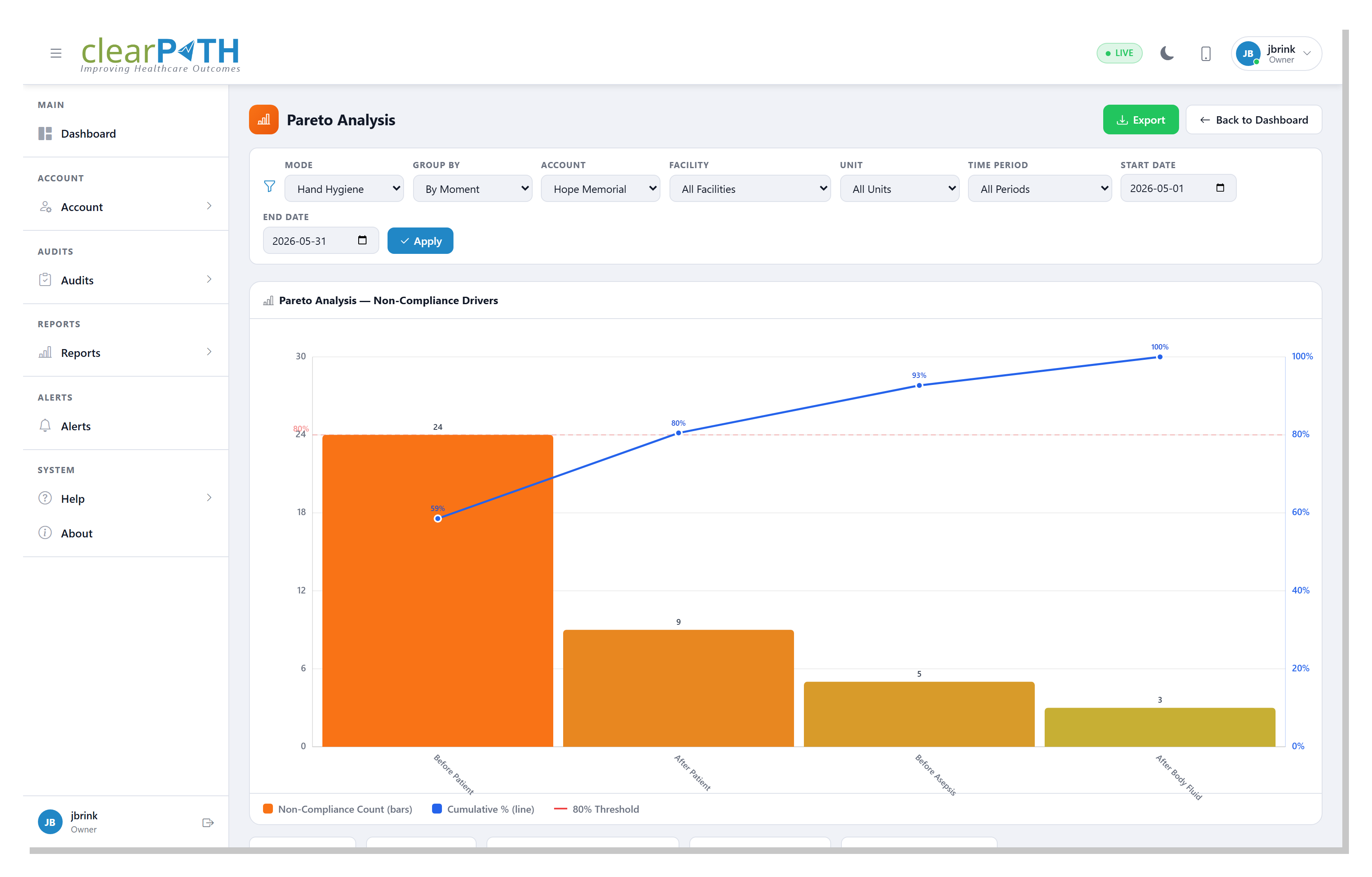
Task: Open the Mode dropdown Hand Hygiene
Action: coord(344,188)
